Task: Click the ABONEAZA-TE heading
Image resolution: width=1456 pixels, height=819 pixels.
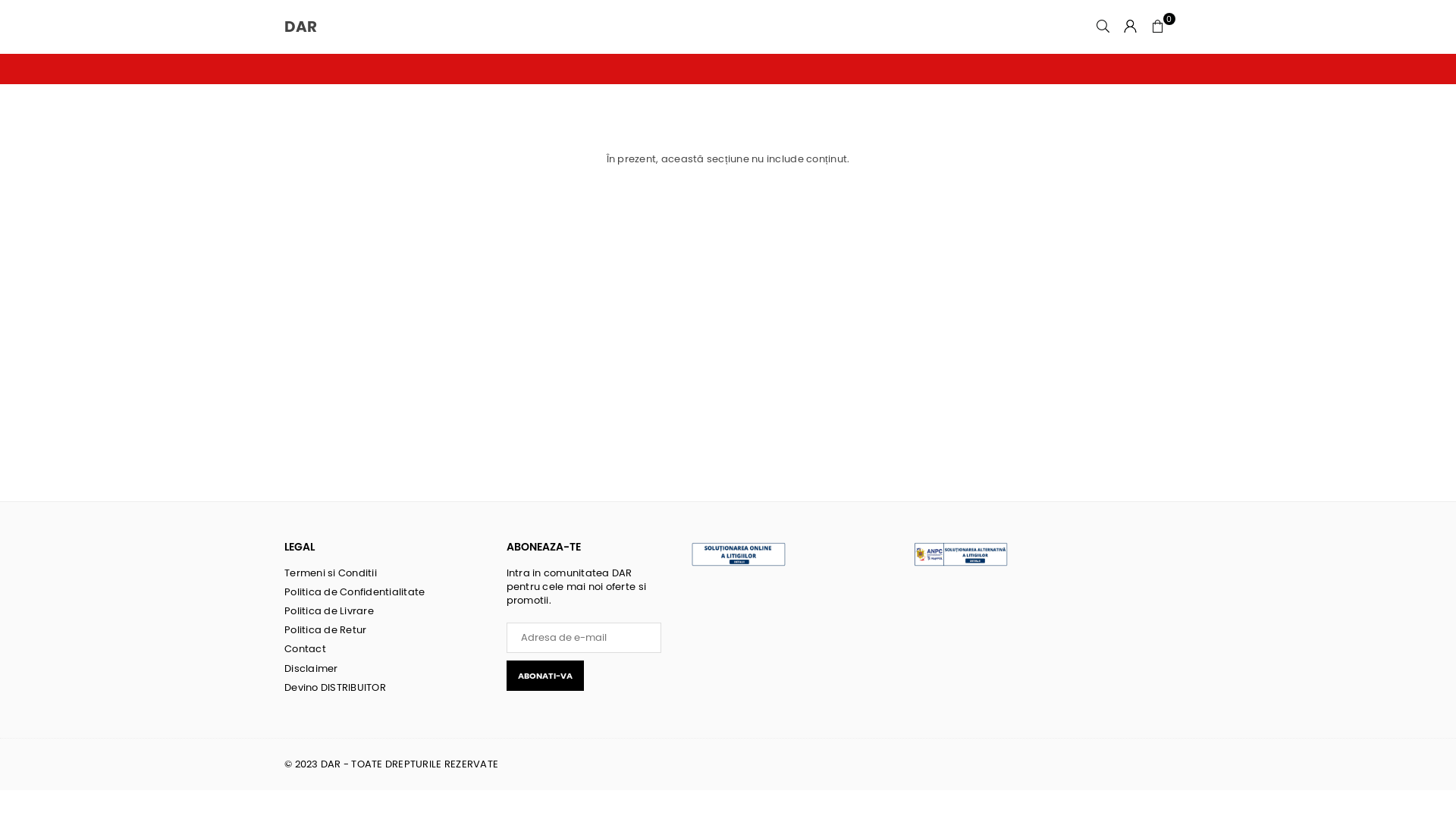Action: [544, 547]
